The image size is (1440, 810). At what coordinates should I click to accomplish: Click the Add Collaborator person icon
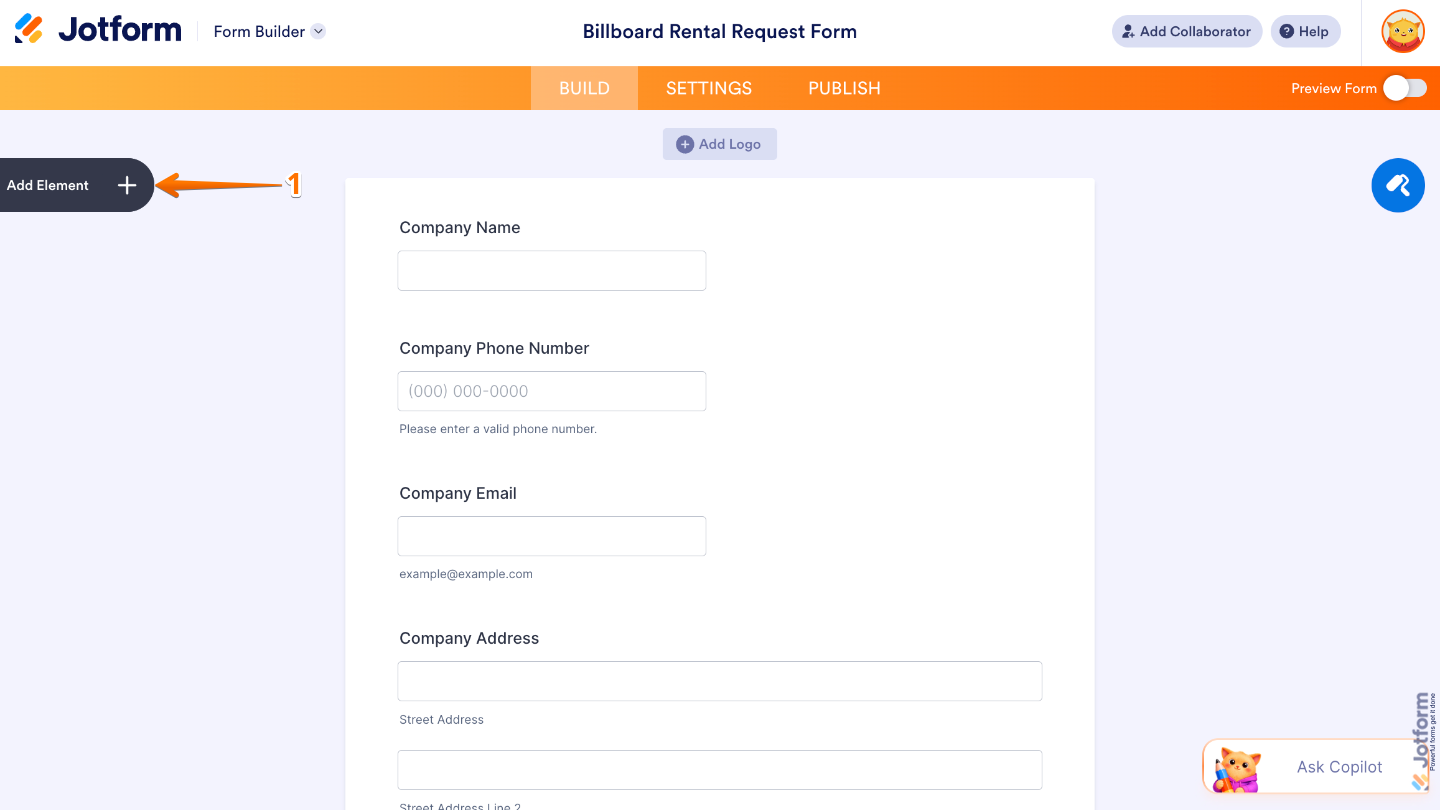1128,31
